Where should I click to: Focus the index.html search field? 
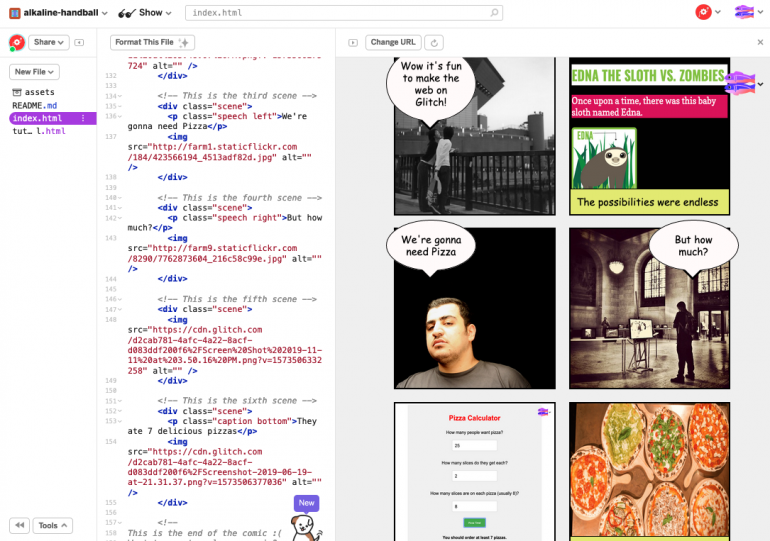[344, 13]
